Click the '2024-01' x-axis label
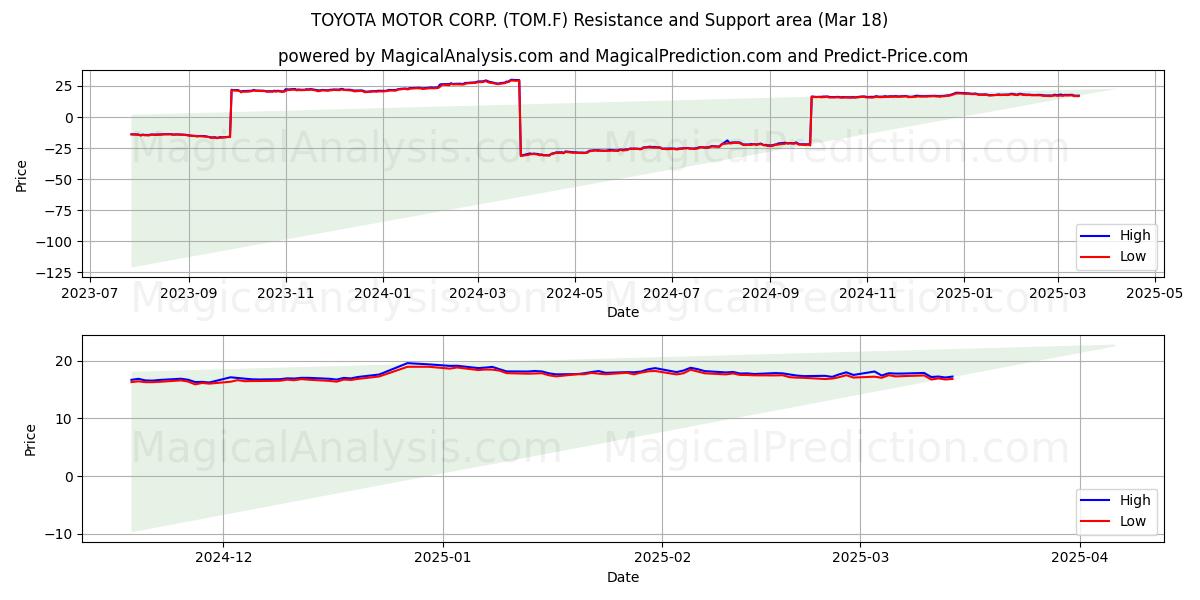 [x=382, y=294]
